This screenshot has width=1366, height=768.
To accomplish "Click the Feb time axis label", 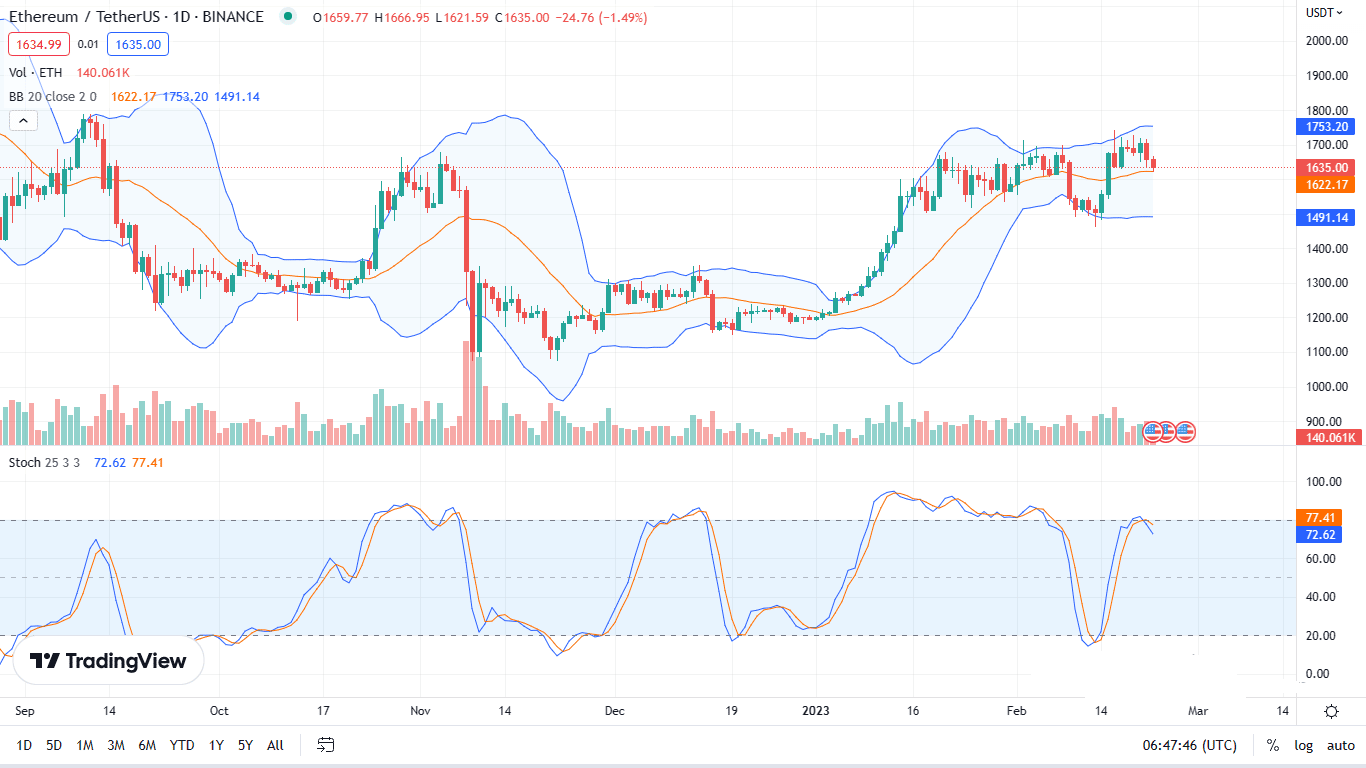I will [1017, 711].
